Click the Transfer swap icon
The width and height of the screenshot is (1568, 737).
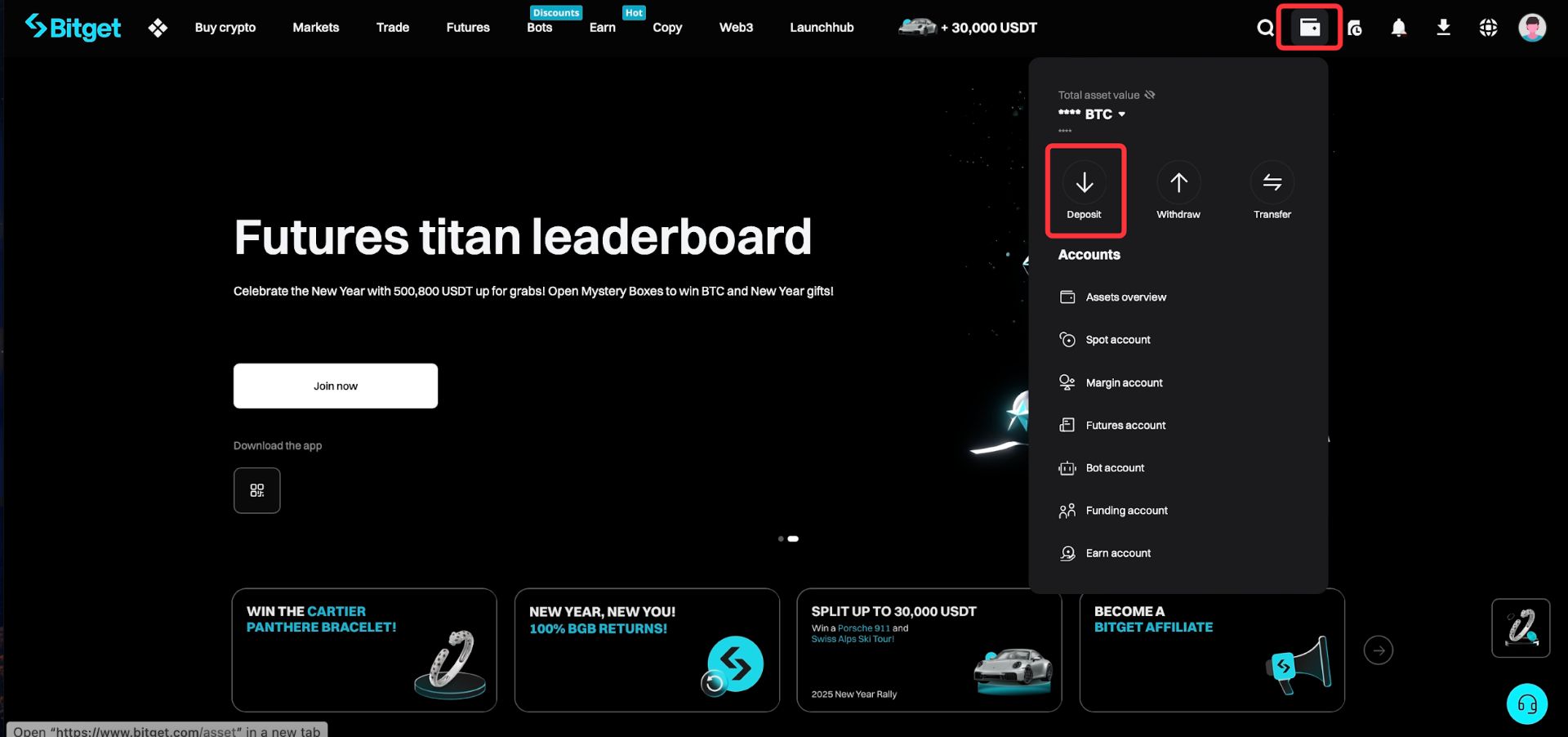(1272, 182)
